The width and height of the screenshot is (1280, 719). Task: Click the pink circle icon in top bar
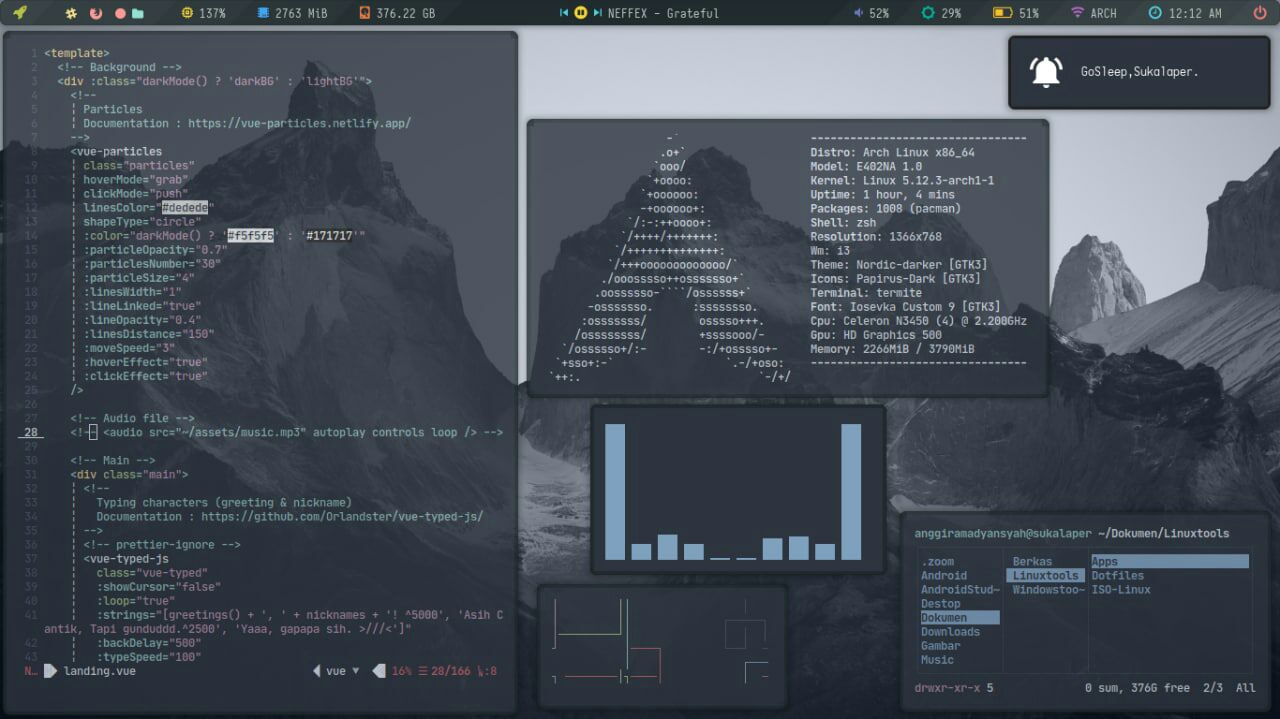coord(120,14)
